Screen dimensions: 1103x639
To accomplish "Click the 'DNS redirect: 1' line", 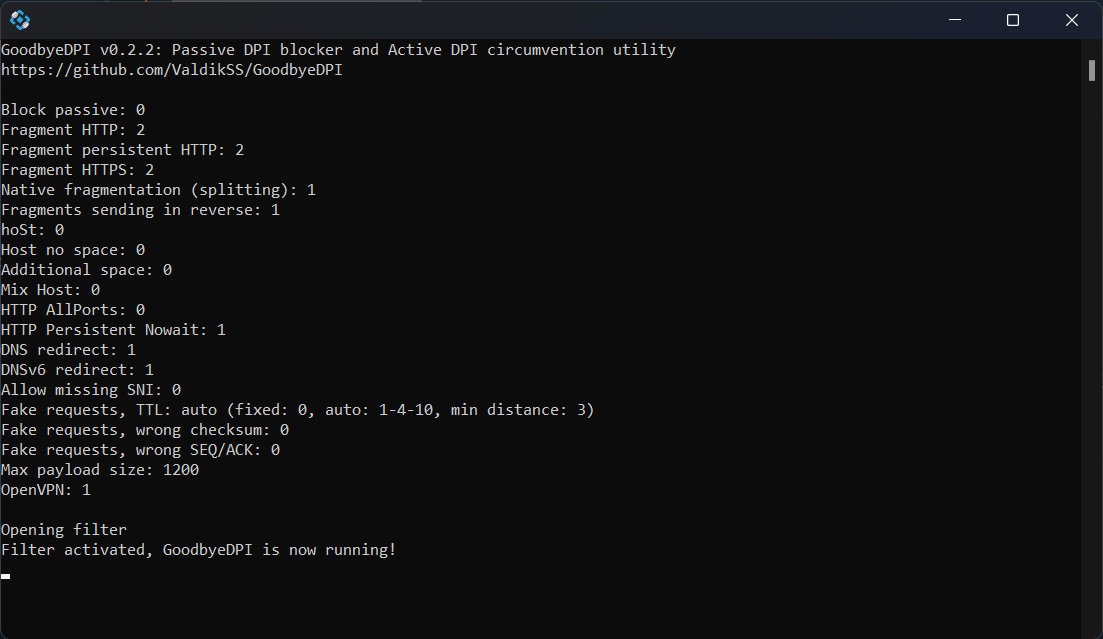I will pos(68,350).
